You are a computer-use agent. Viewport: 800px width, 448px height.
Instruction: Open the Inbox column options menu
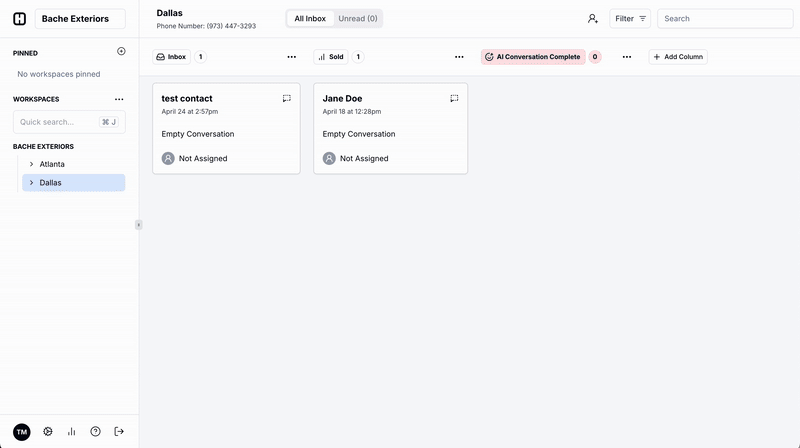292,57
